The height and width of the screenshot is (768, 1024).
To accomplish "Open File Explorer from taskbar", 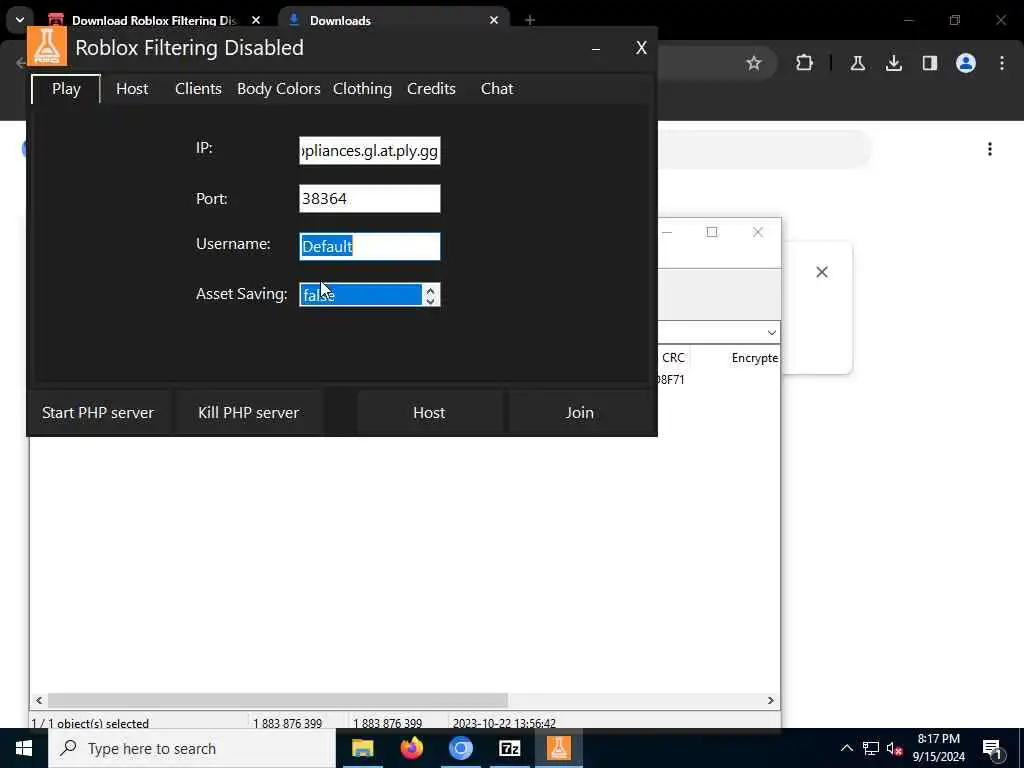I will pos(362,748).
